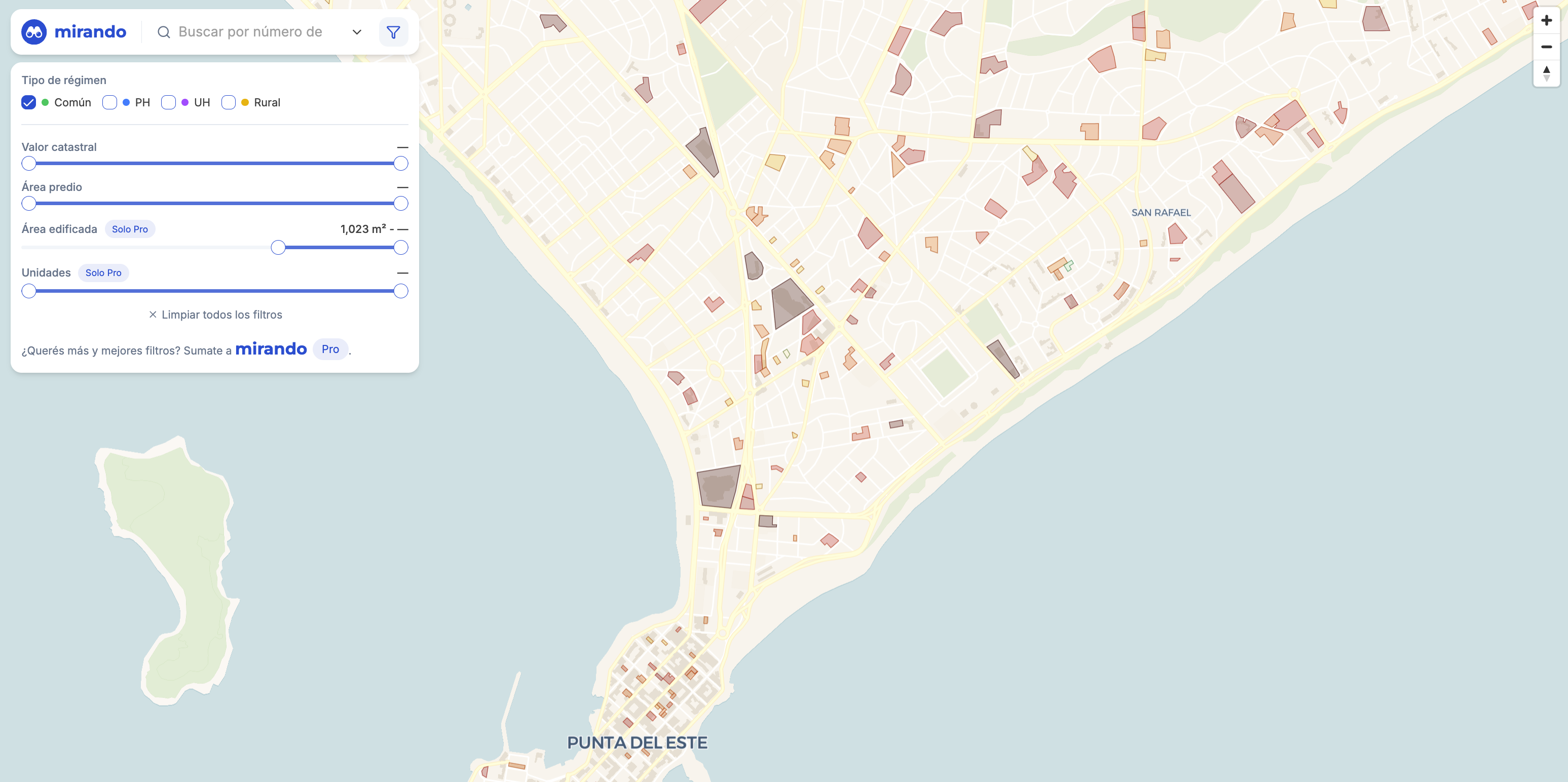1568x782 pixels.
Task: Zoom in on the map
Action: pos(1546,21)
